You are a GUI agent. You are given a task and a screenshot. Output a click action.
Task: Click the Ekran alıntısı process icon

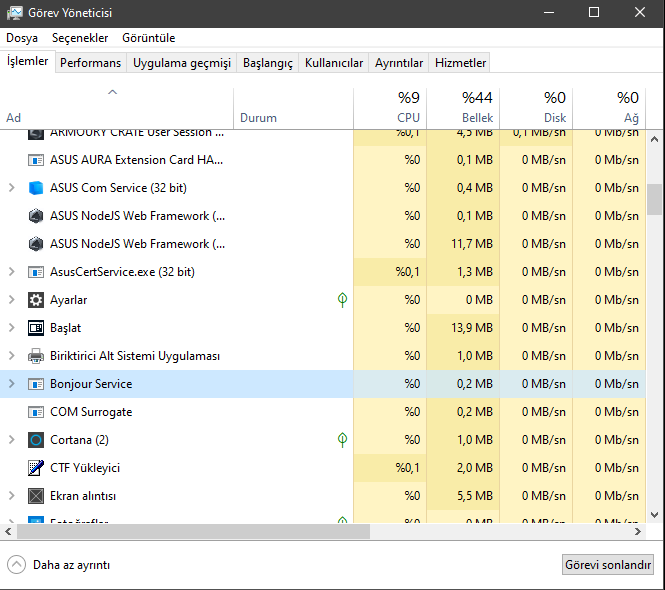36,496
